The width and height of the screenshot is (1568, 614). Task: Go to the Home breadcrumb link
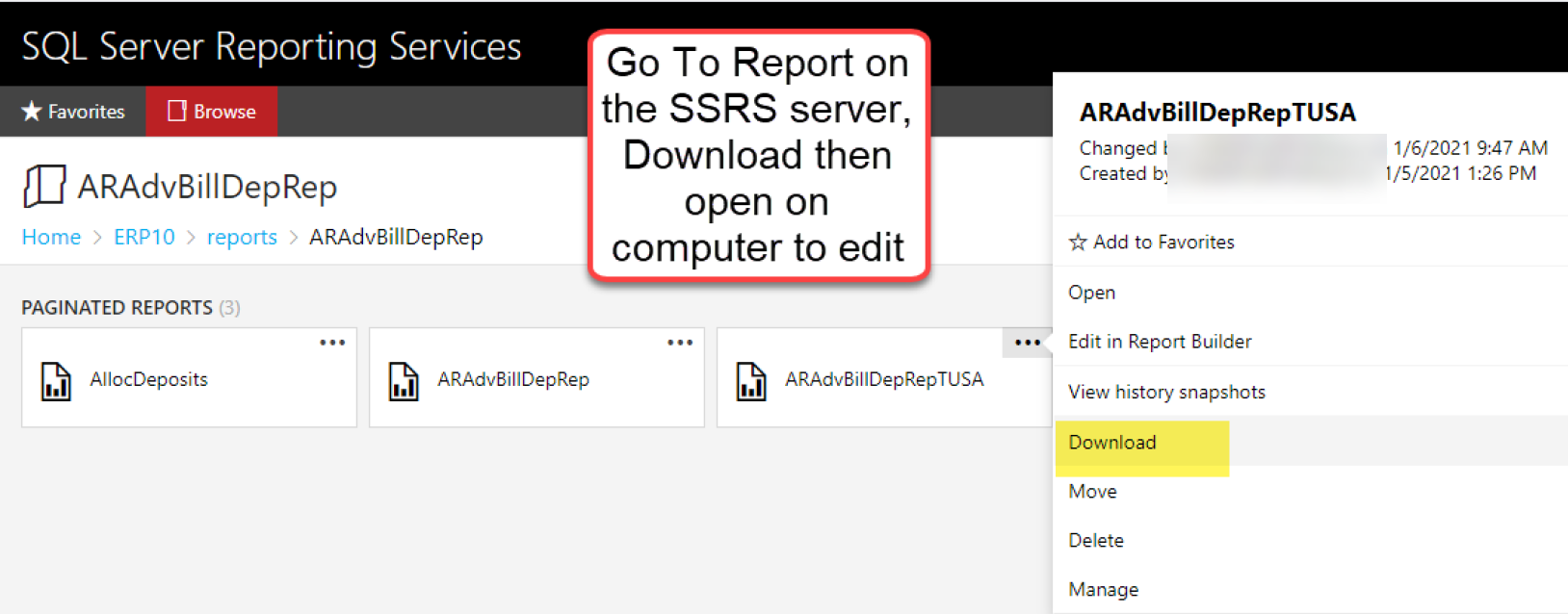pyautogui.click(x=51, y=237)
